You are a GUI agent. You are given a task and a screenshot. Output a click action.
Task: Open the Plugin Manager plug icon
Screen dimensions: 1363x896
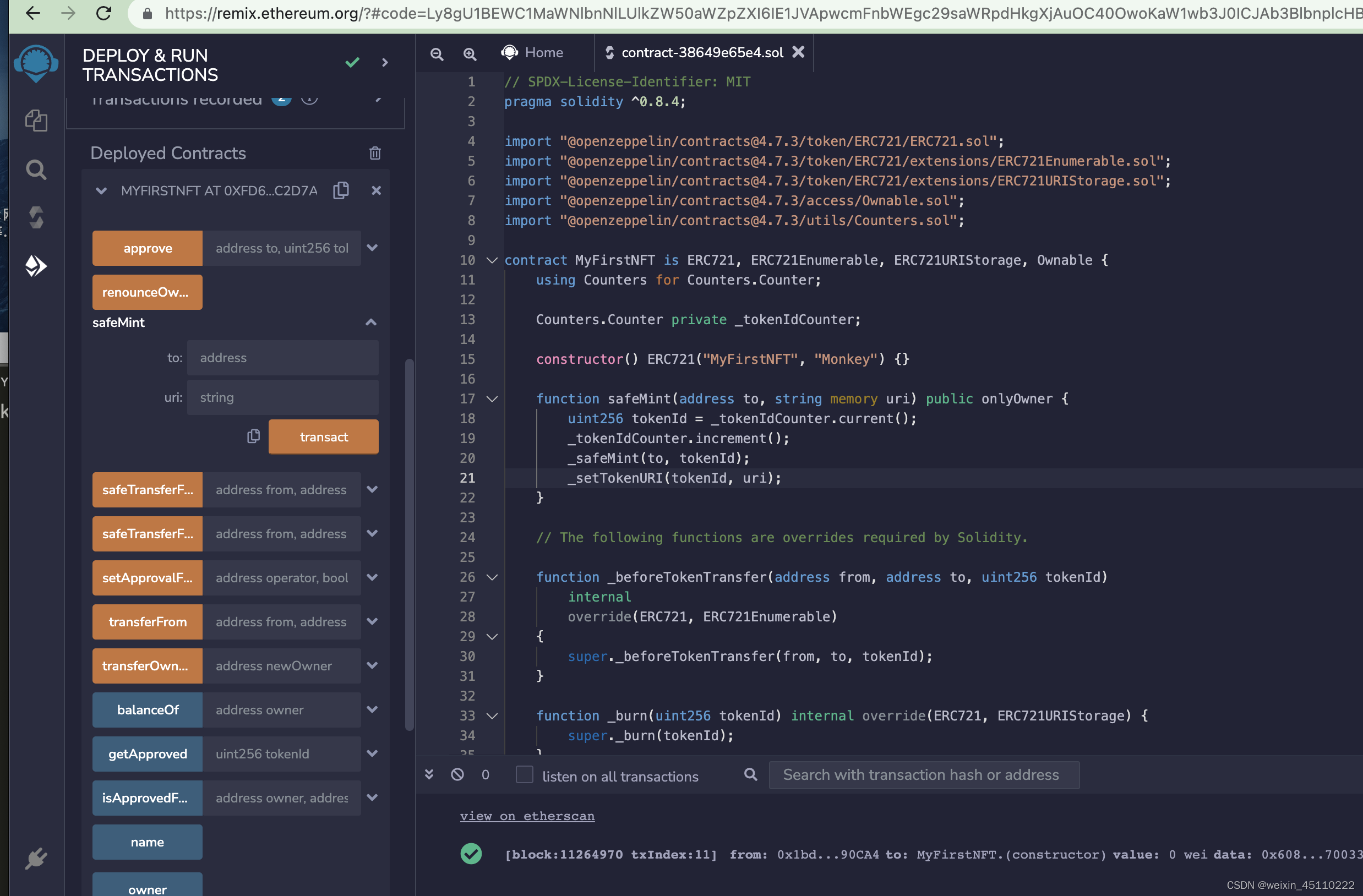tap(36, 858)
